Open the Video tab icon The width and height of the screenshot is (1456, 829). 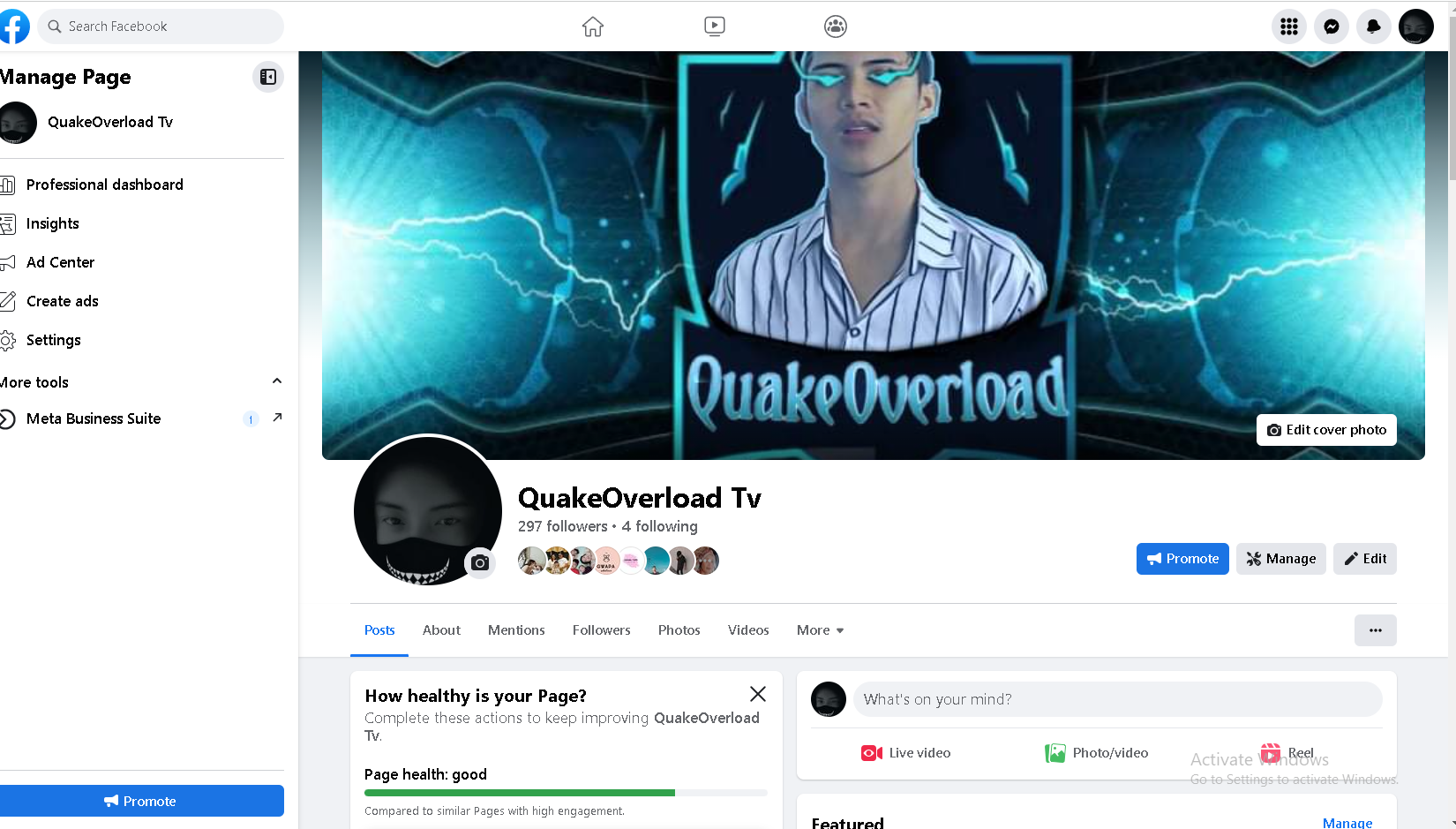tap(715, 26)
